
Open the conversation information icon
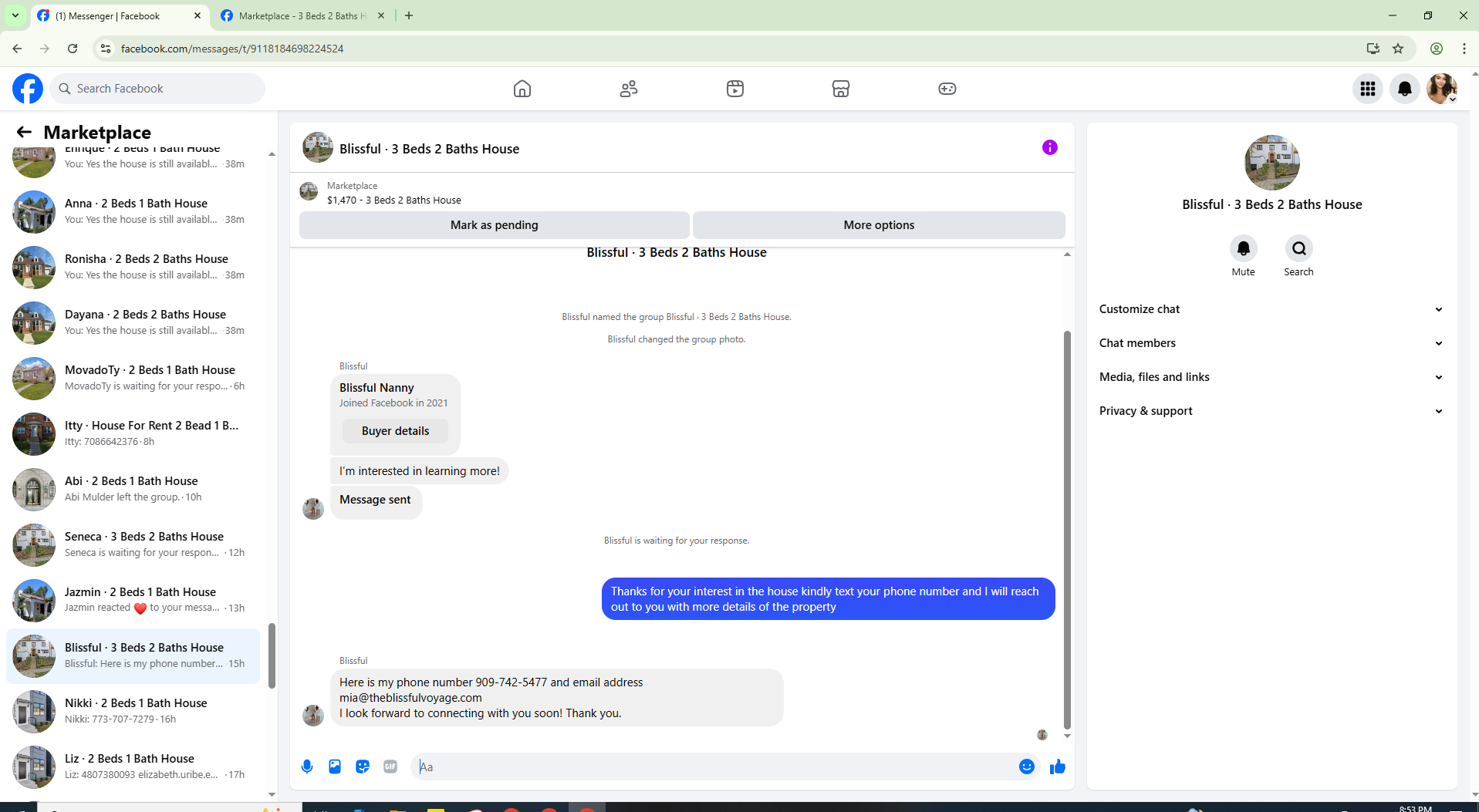pos(1050,147)
